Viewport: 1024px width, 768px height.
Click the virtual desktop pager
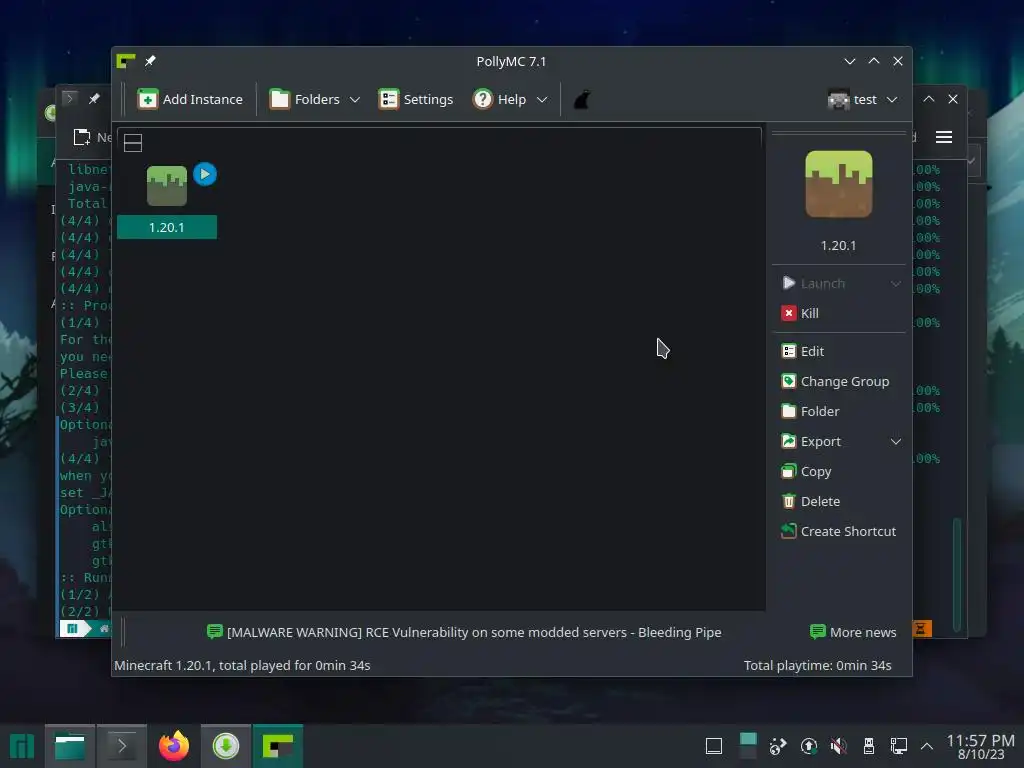tap(748, 746)
